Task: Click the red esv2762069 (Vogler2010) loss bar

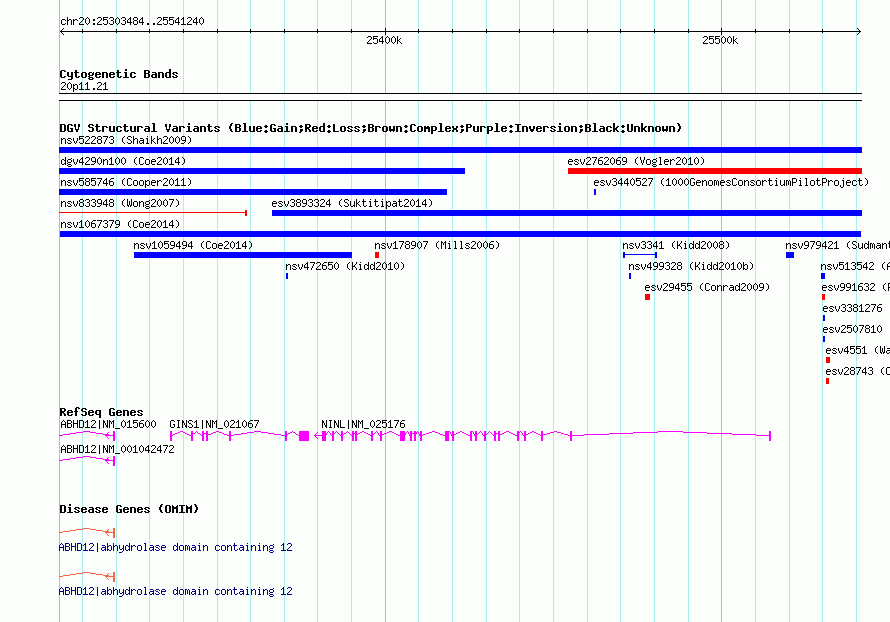Action: click(715, 171)
